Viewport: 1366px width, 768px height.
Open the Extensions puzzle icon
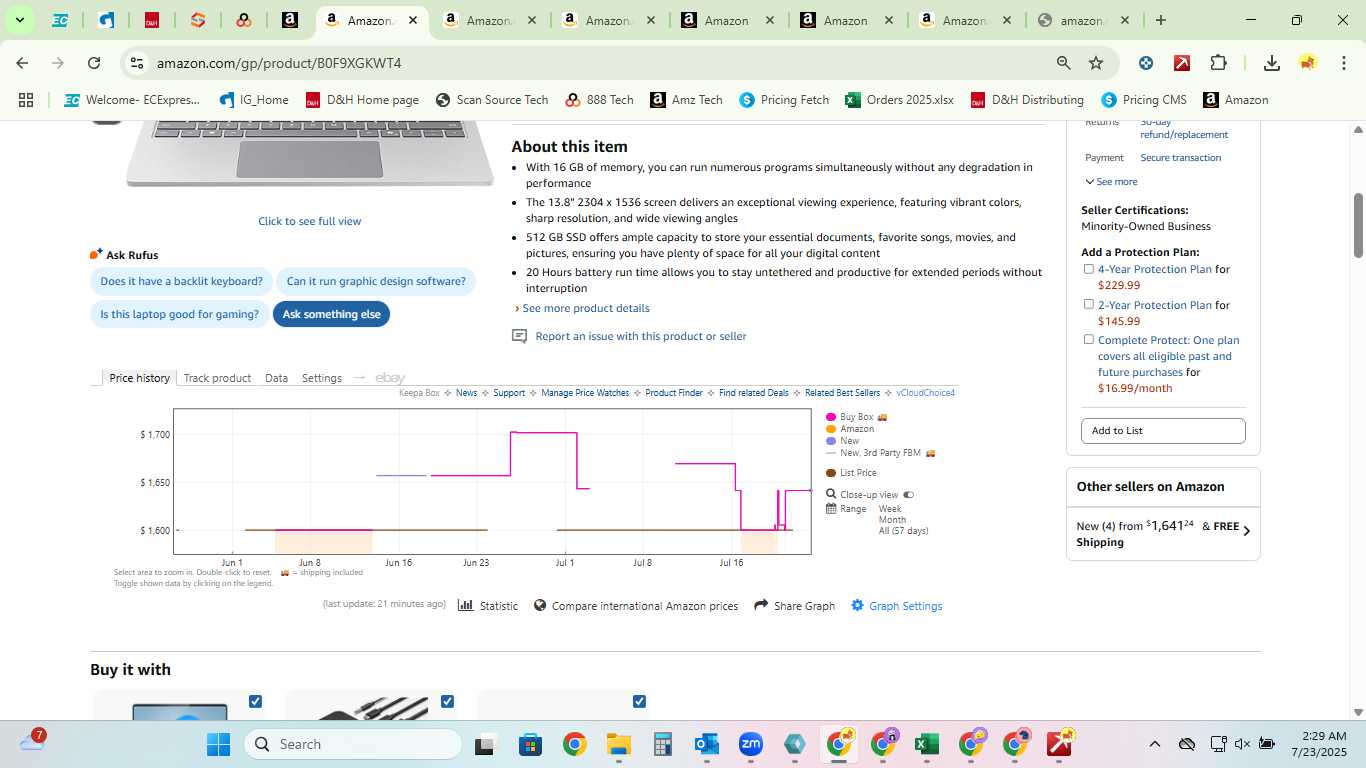tap(1218, 63)
